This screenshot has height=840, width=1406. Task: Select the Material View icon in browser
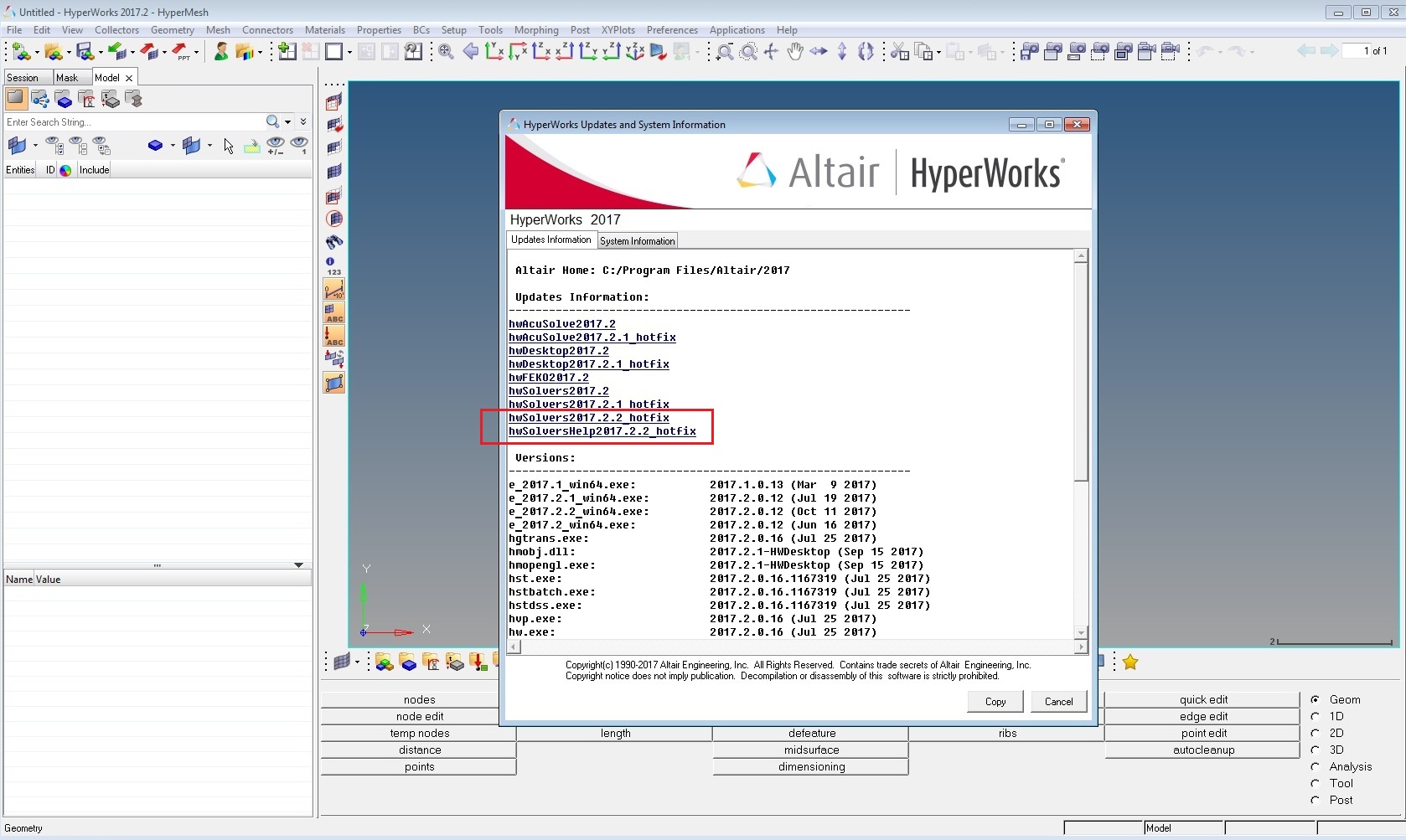(x=87, y=99)
